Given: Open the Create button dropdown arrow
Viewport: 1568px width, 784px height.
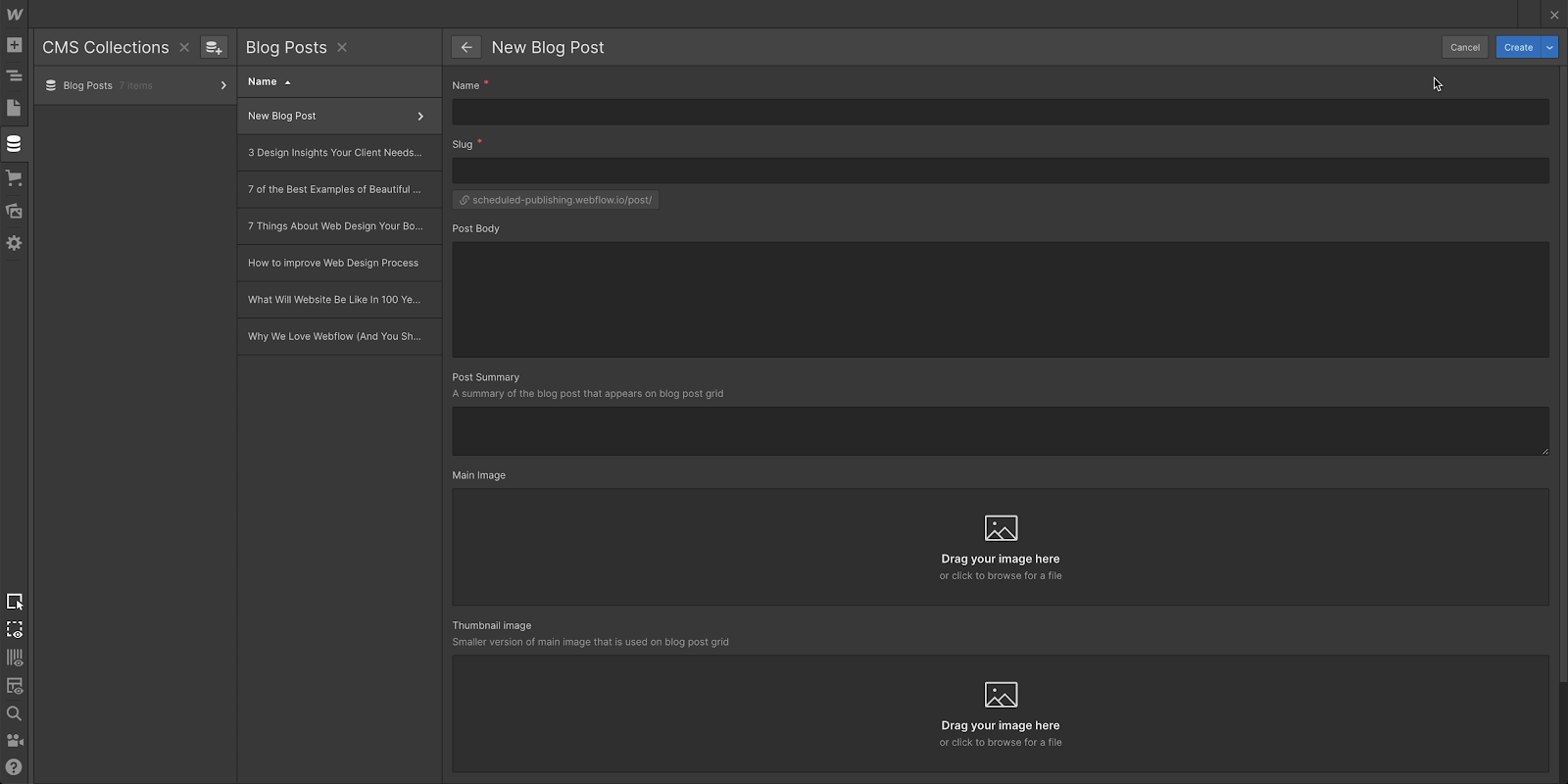Looking at the screenshot, I should (1549, 47).
